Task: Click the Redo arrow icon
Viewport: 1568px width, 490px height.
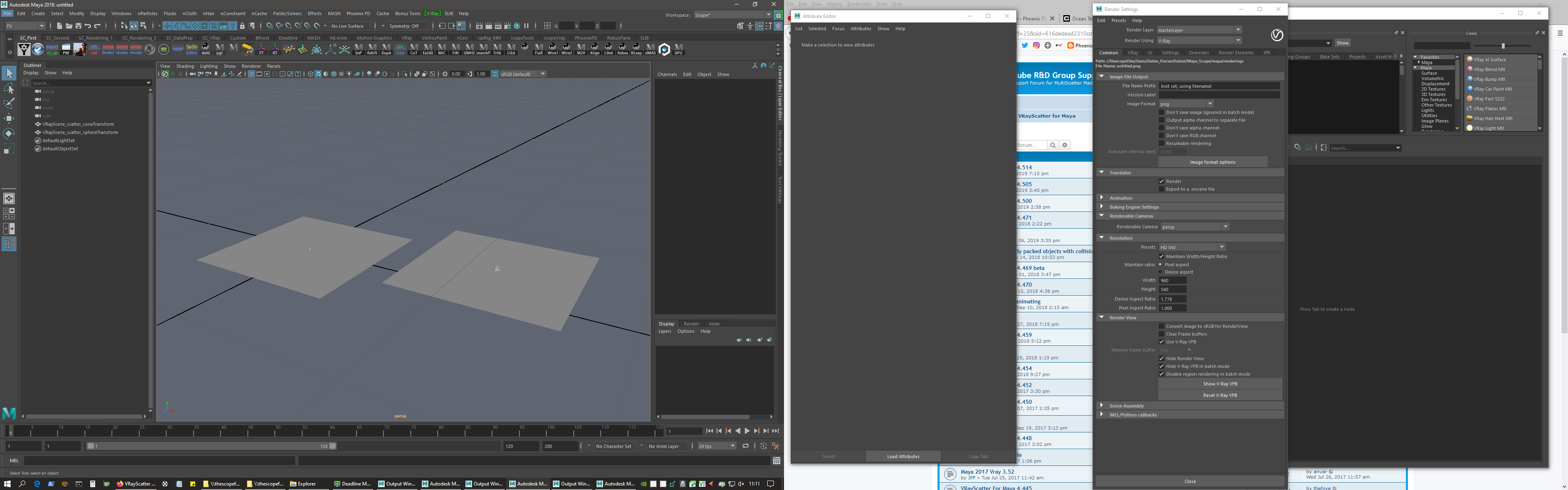Action: (x=98, y=26)
